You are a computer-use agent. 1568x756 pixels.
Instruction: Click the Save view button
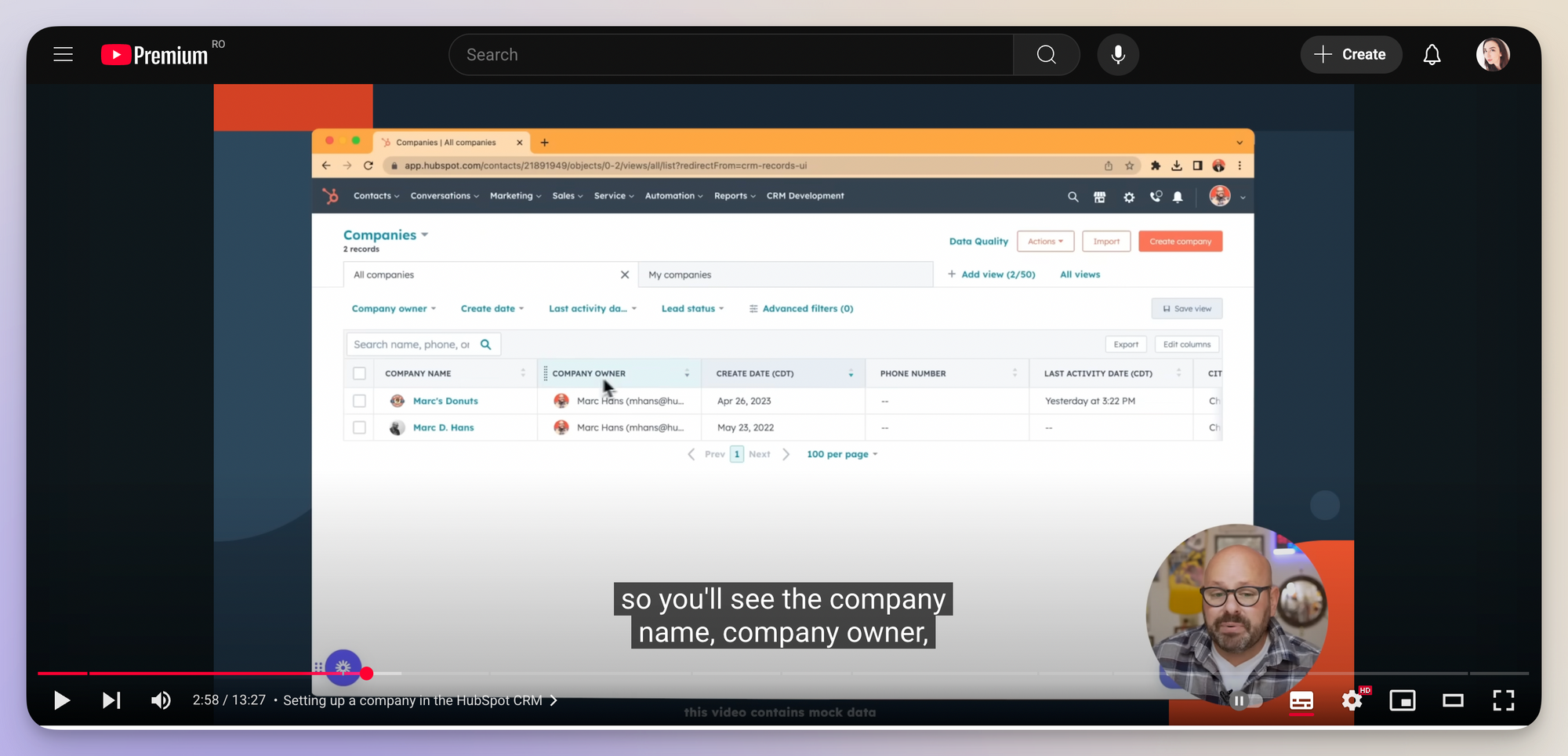1187,309
